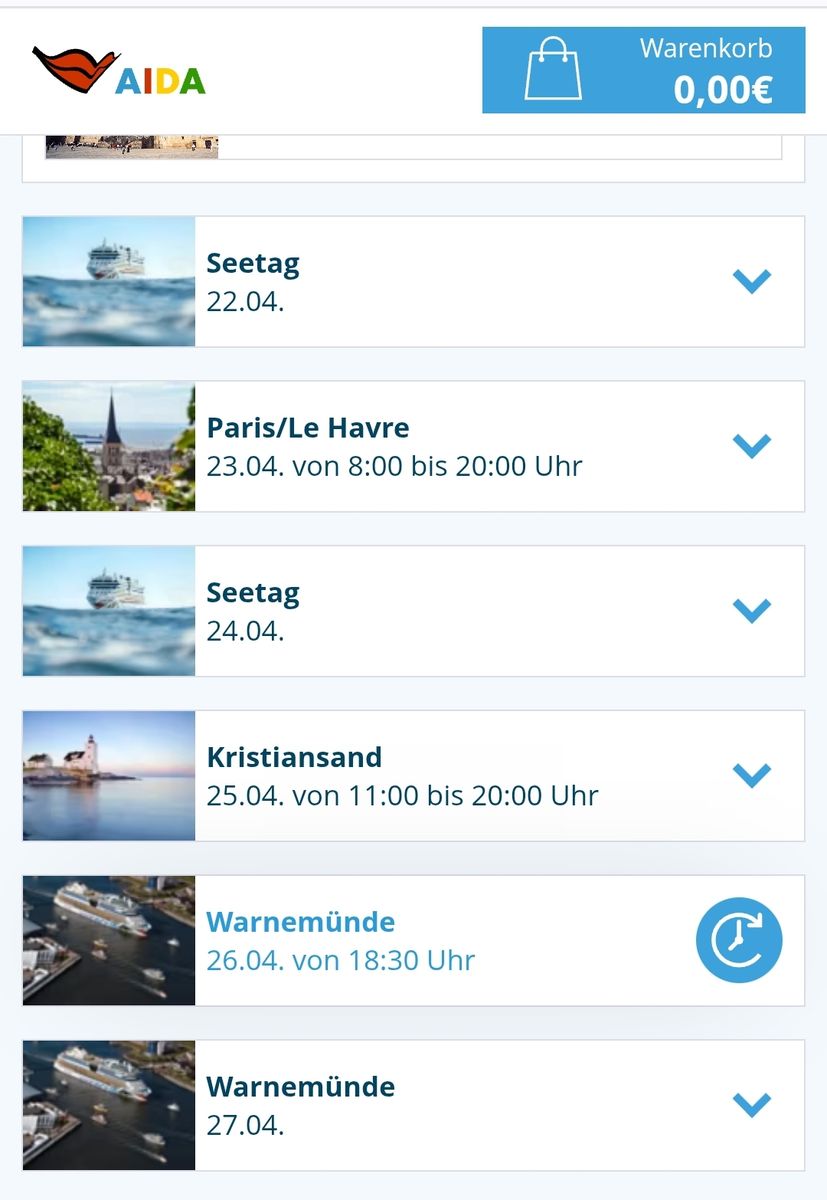The image size is (827, 1200).
Task: Open the Warnemünde 27.04. harbor thumbnail
Action: coord(109,1105)
